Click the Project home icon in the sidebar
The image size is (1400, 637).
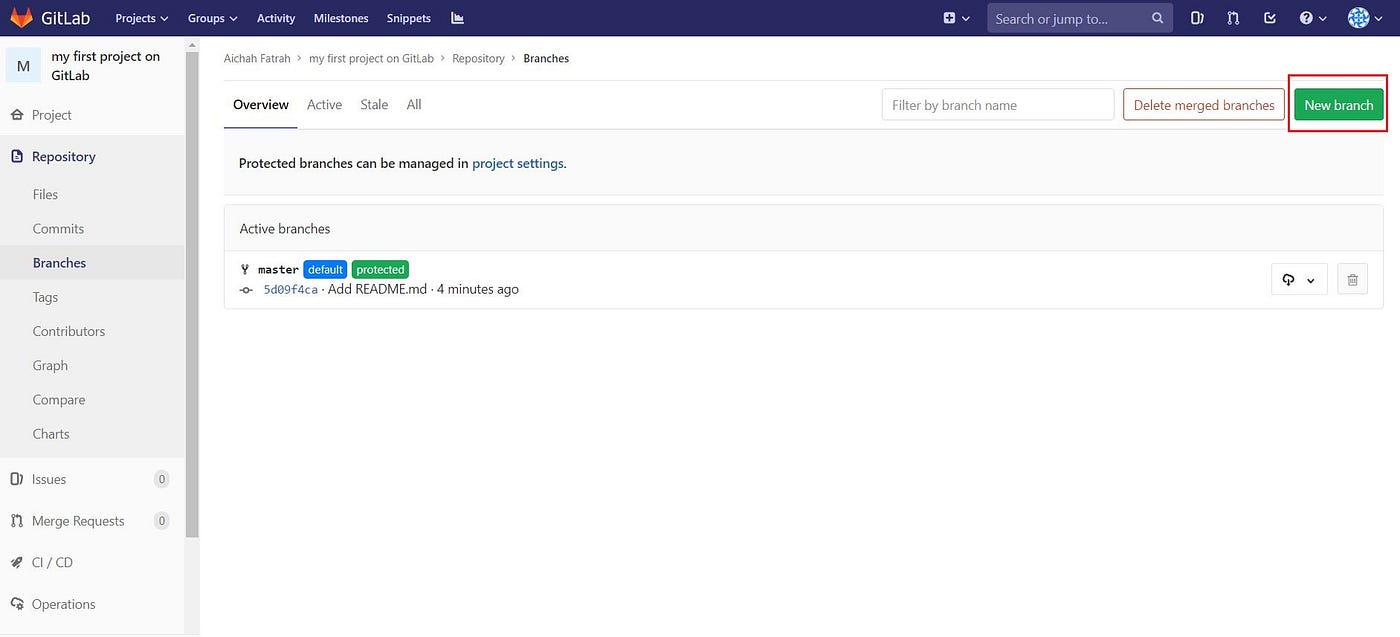click(x=17, y=115)
